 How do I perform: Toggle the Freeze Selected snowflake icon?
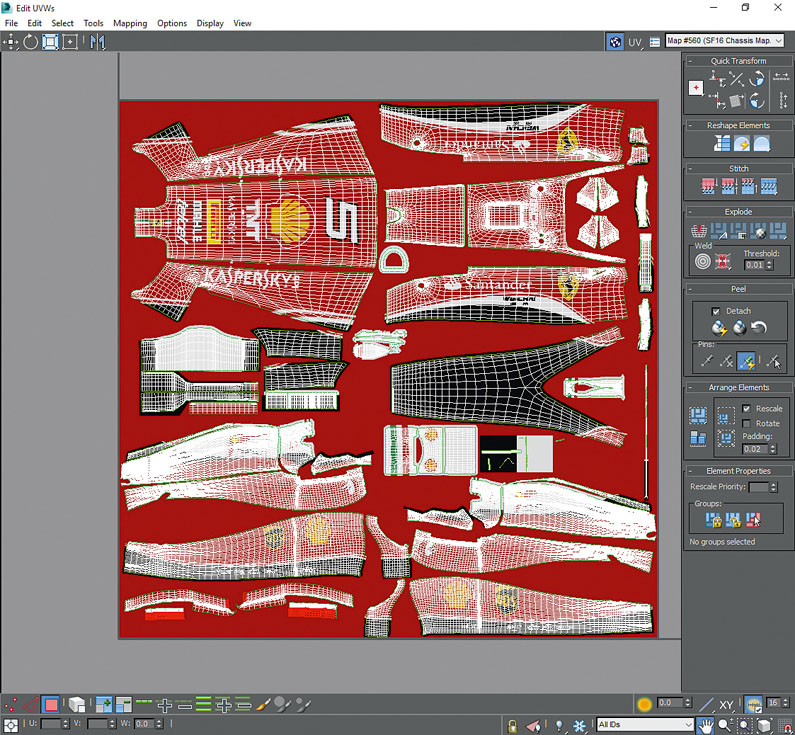tap(580, 725)
